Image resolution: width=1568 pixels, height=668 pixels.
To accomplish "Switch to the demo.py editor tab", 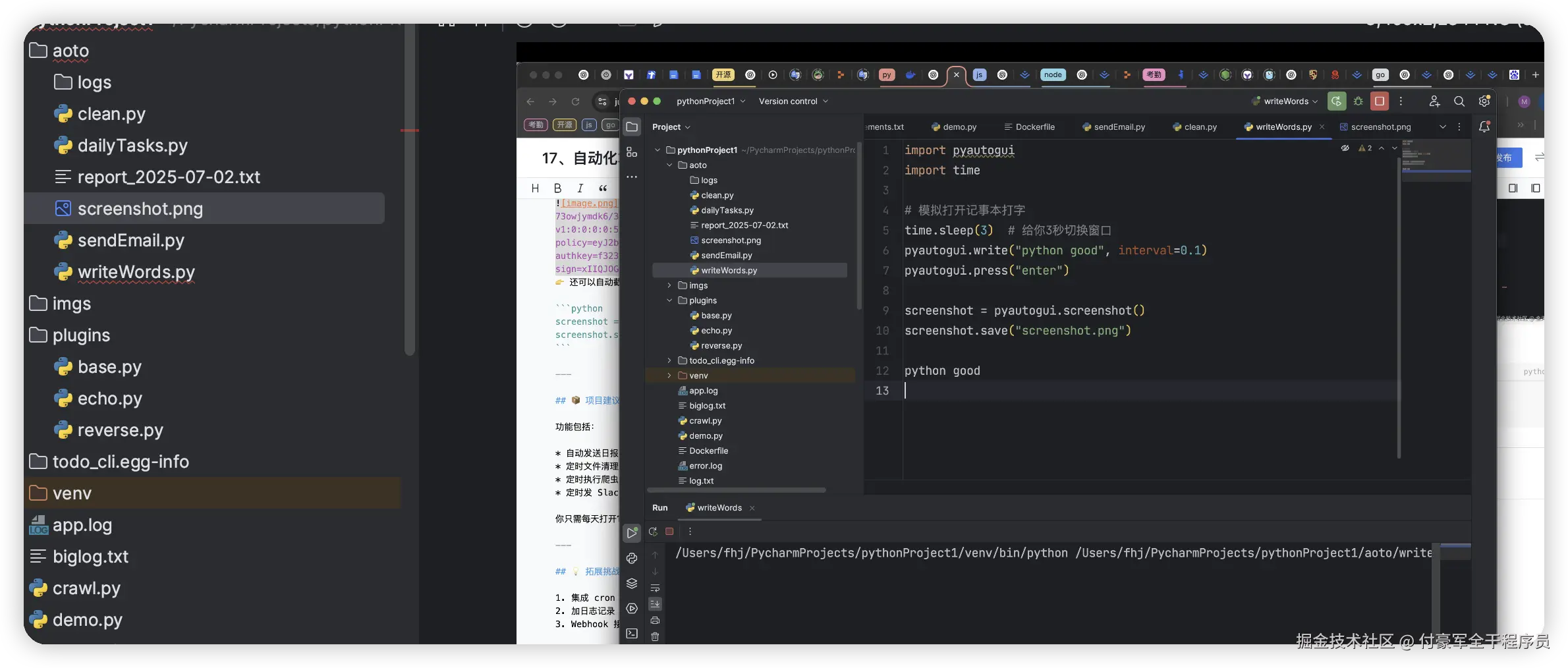I will [954, 126].
